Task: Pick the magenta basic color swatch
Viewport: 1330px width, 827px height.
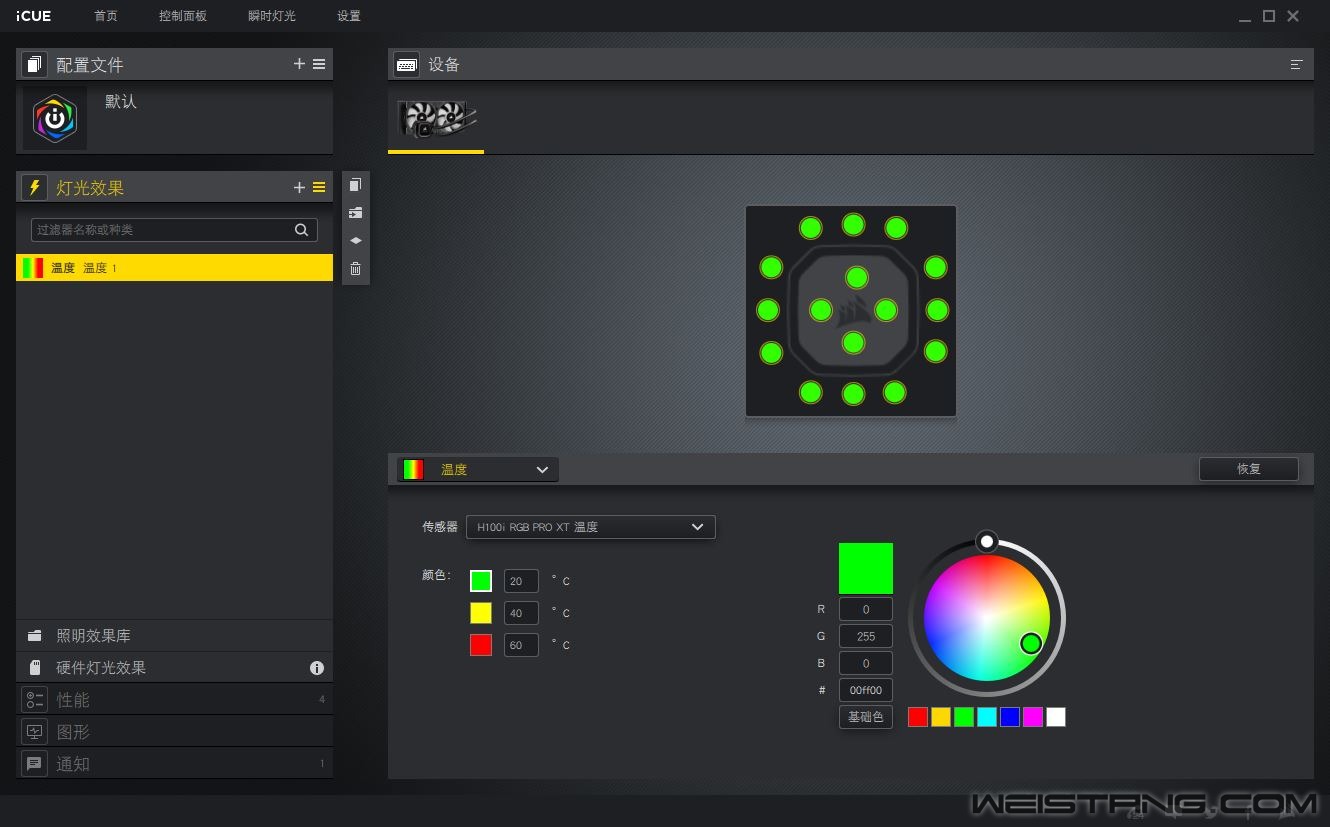Action: pyautogui.click(x=1033, y=717)
